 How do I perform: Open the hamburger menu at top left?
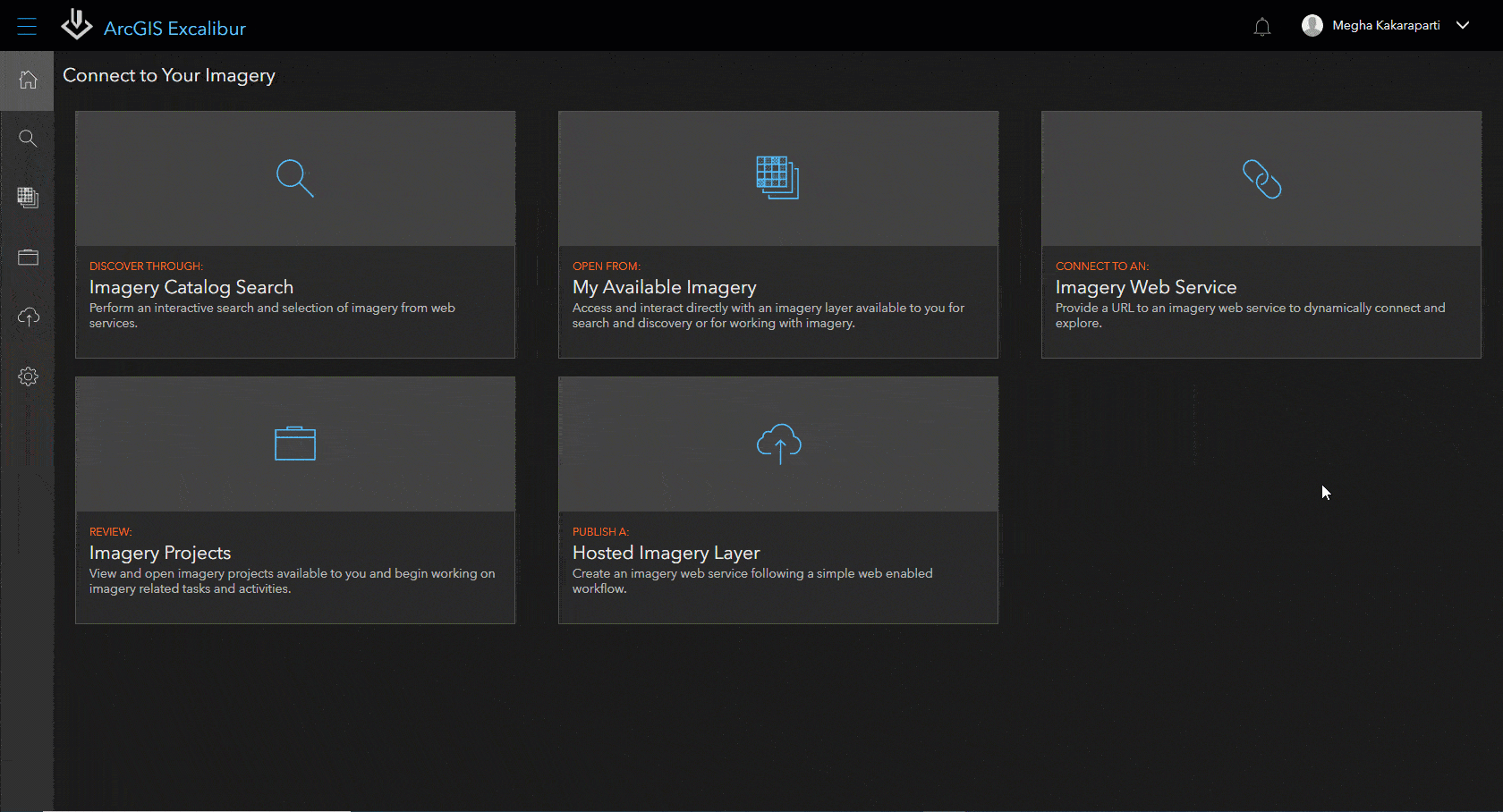click(27, 27)
